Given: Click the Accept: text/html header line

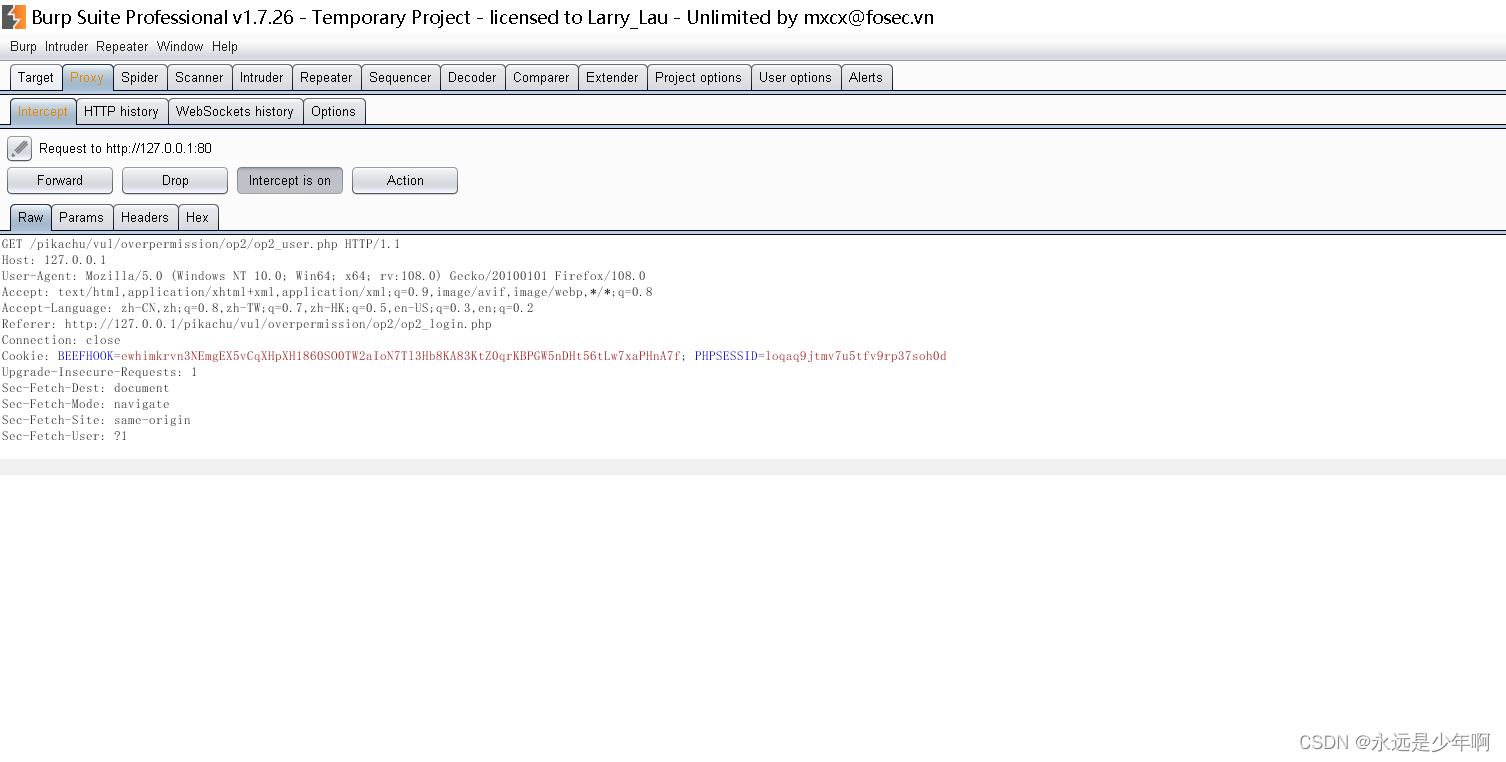Looking at the screenshot, I should pyautogui.click(x=327, y=292).
